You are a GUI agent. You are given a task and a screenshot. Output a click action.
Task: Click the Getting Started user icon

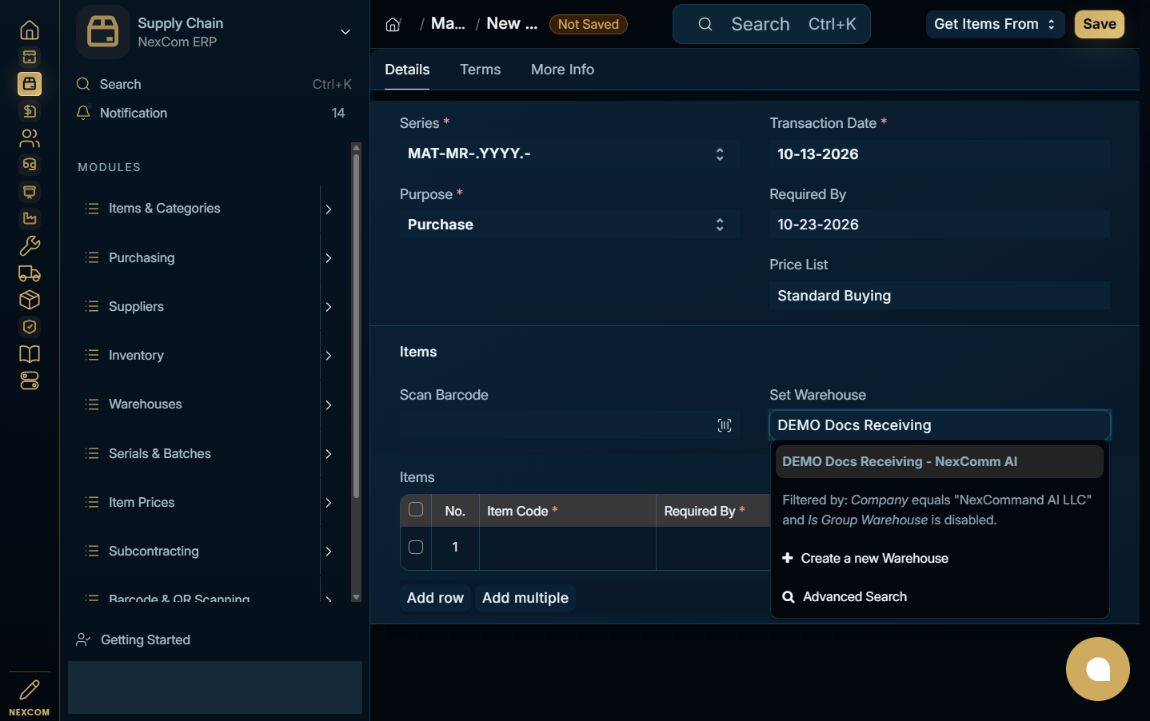[84, 640]
